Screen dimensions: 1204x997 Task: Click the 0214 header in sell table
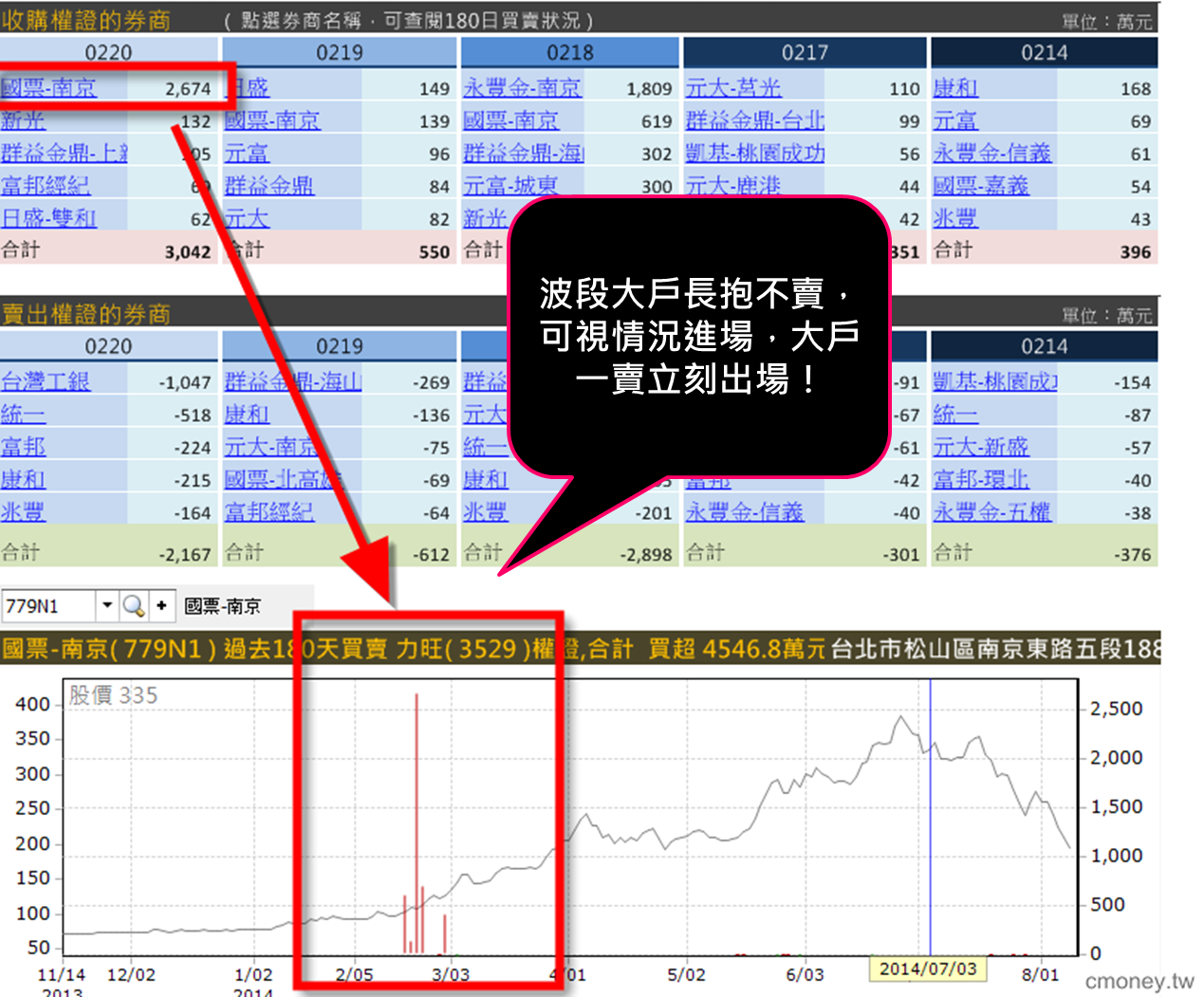click(1044, 346)
